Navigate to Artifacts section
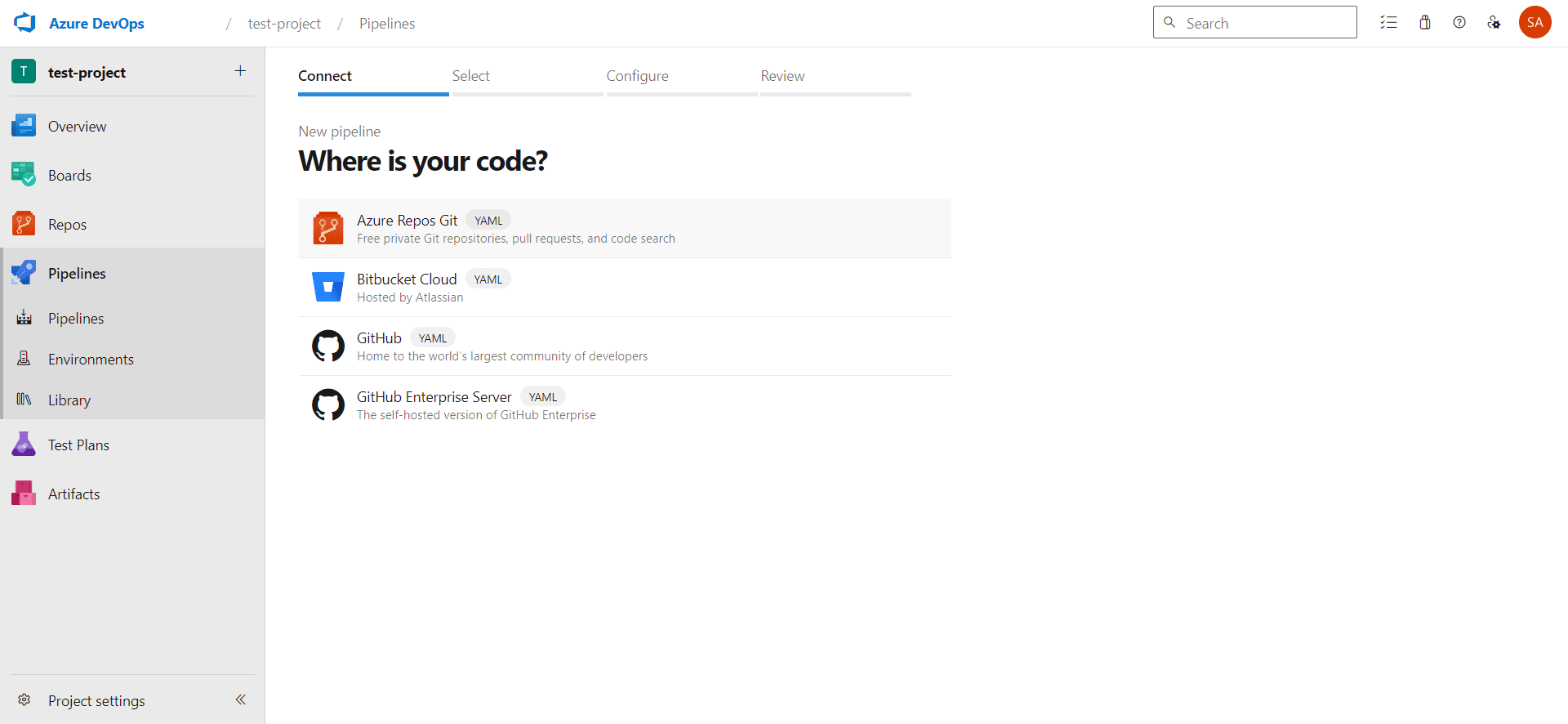Image resolution: width=1568 pixels, height=724 pixels. pos(73,494)
